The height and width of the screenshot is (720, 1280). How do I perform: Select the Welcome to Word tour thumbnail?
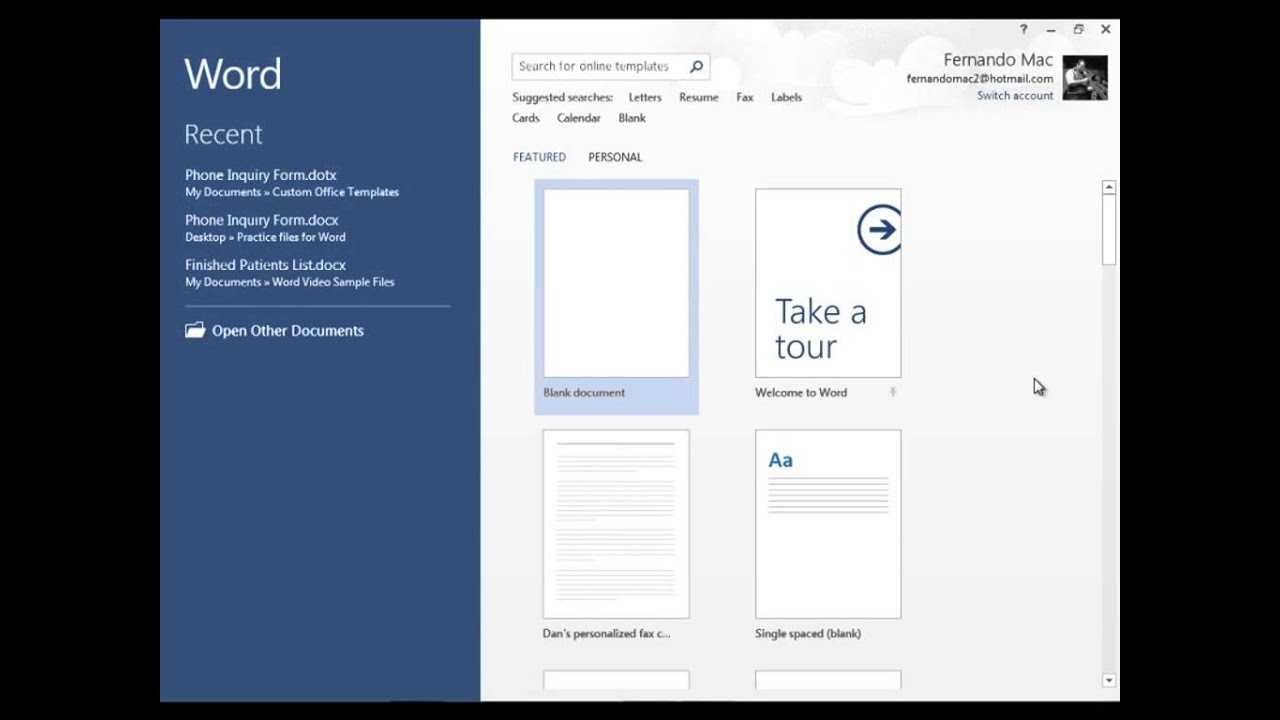tap(828, 283)
